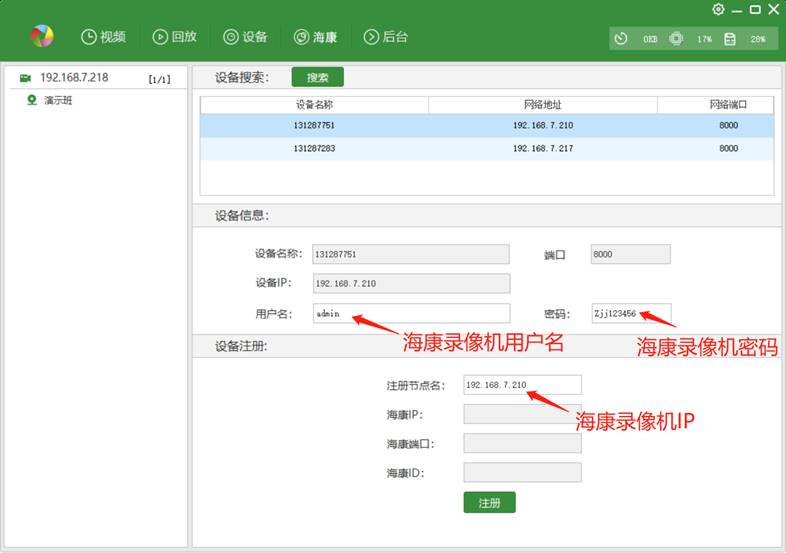The height and width of the screenshot is (553, 786).
Task: Focus the 注册节点名 input field
Action: pos(522,385)
